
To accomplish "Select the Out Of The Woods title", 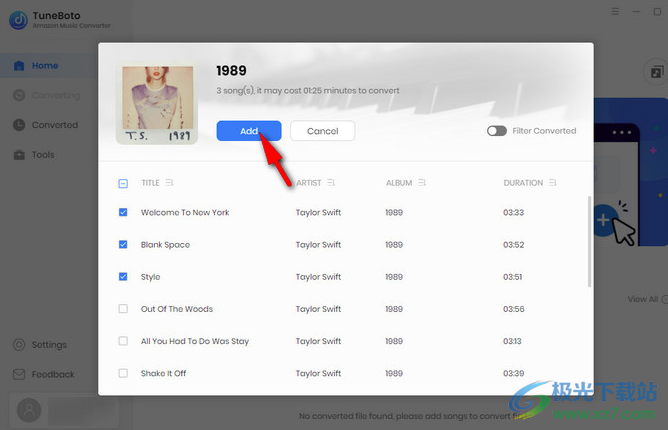I will point(177,309).
